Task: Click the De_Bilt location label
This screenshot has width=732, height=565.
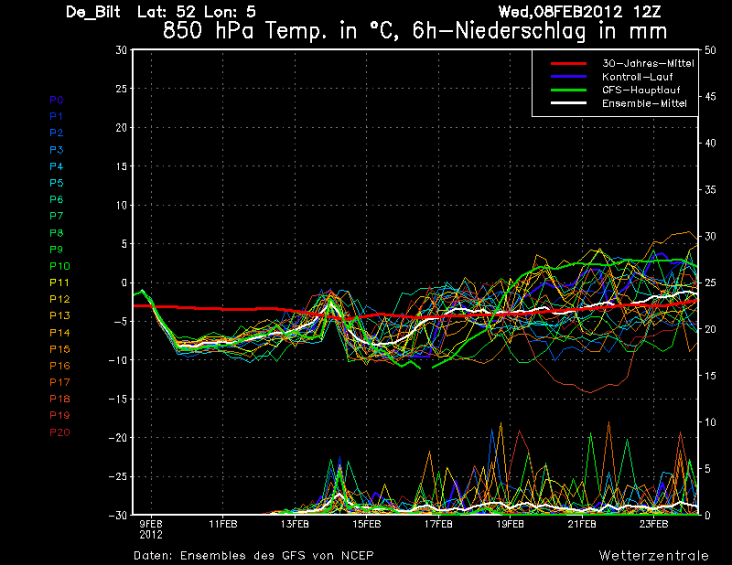Action: pyautogui.click(x=93, y=12)
